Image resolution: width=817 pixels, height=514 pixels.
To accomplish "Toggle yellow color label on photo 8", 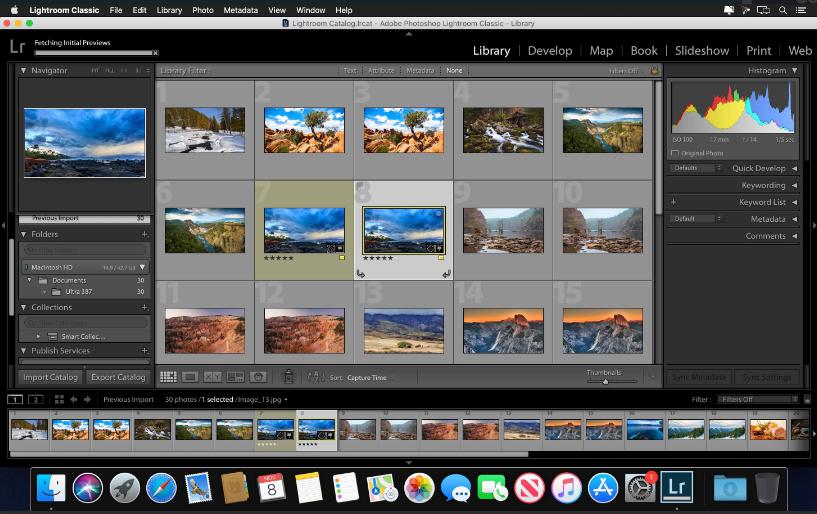I will coord(441,258).
